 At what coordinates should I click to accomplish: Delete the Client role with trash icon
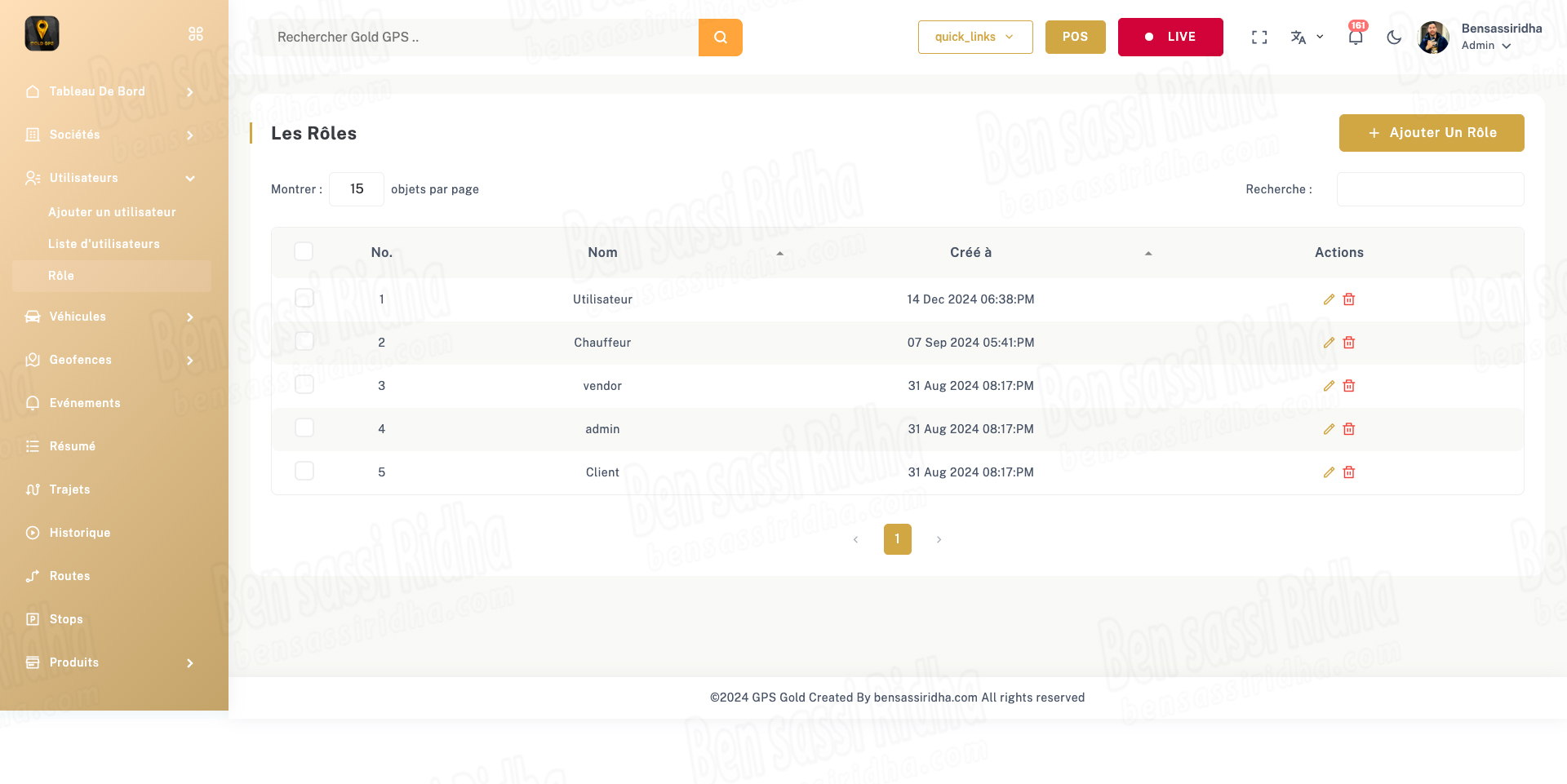click(x=1349, y=472)
